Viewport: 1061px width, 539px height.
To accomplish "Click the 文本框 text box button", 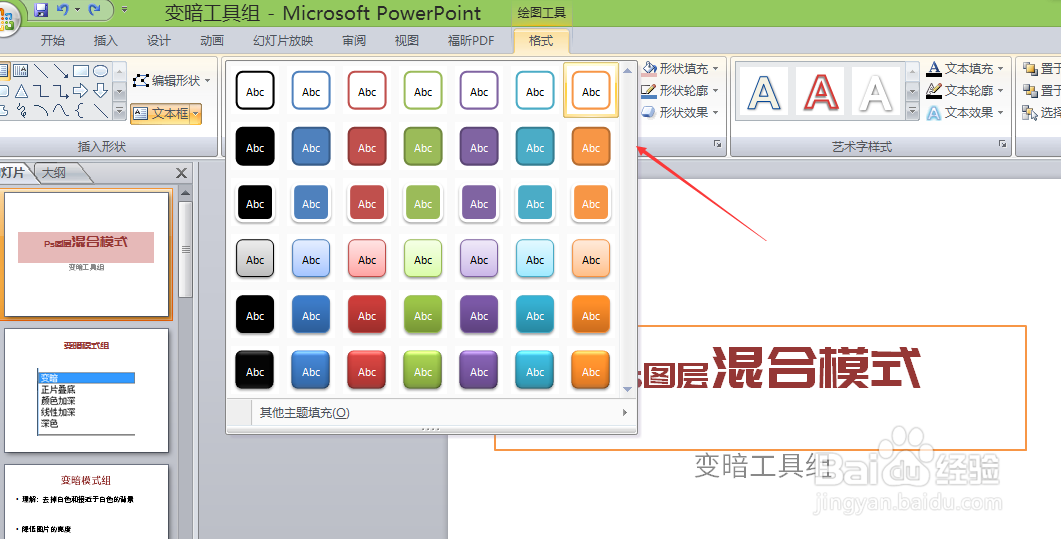I will 160,114.
